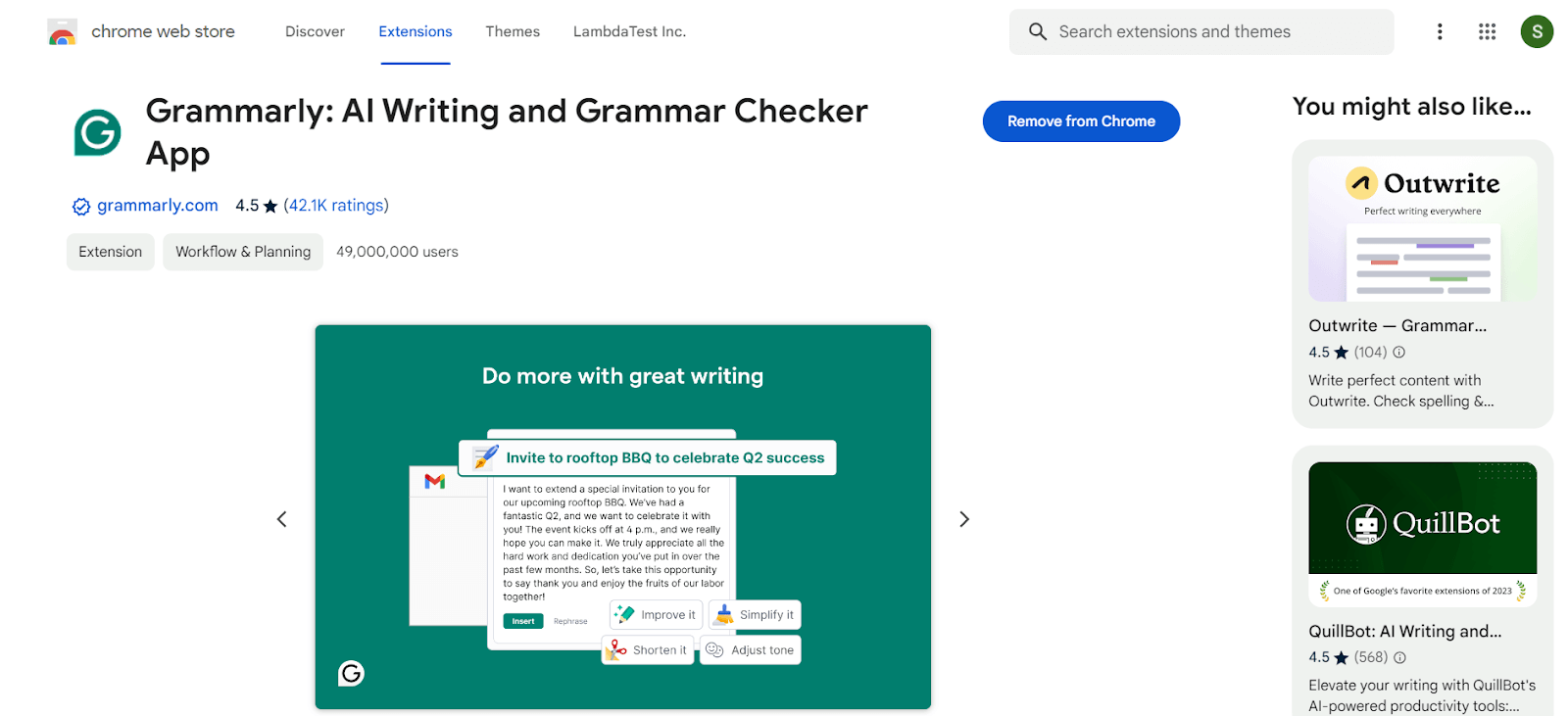Click the QuillBot (568) rating count
This screenshot has width=1568, height=716.
pyautogui.click(x=1371, y=657)
